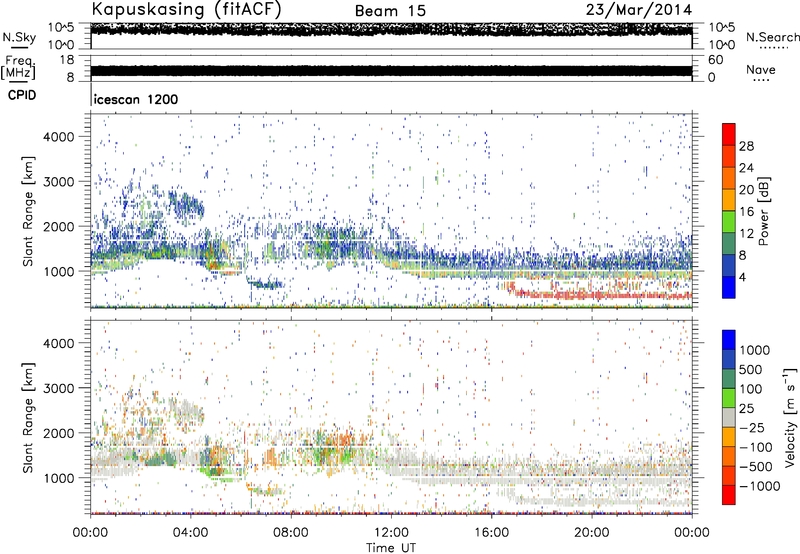This screenshot has height=554, width=800.
Task: Click power panel range tick '3000'
Action: point(59,182)
